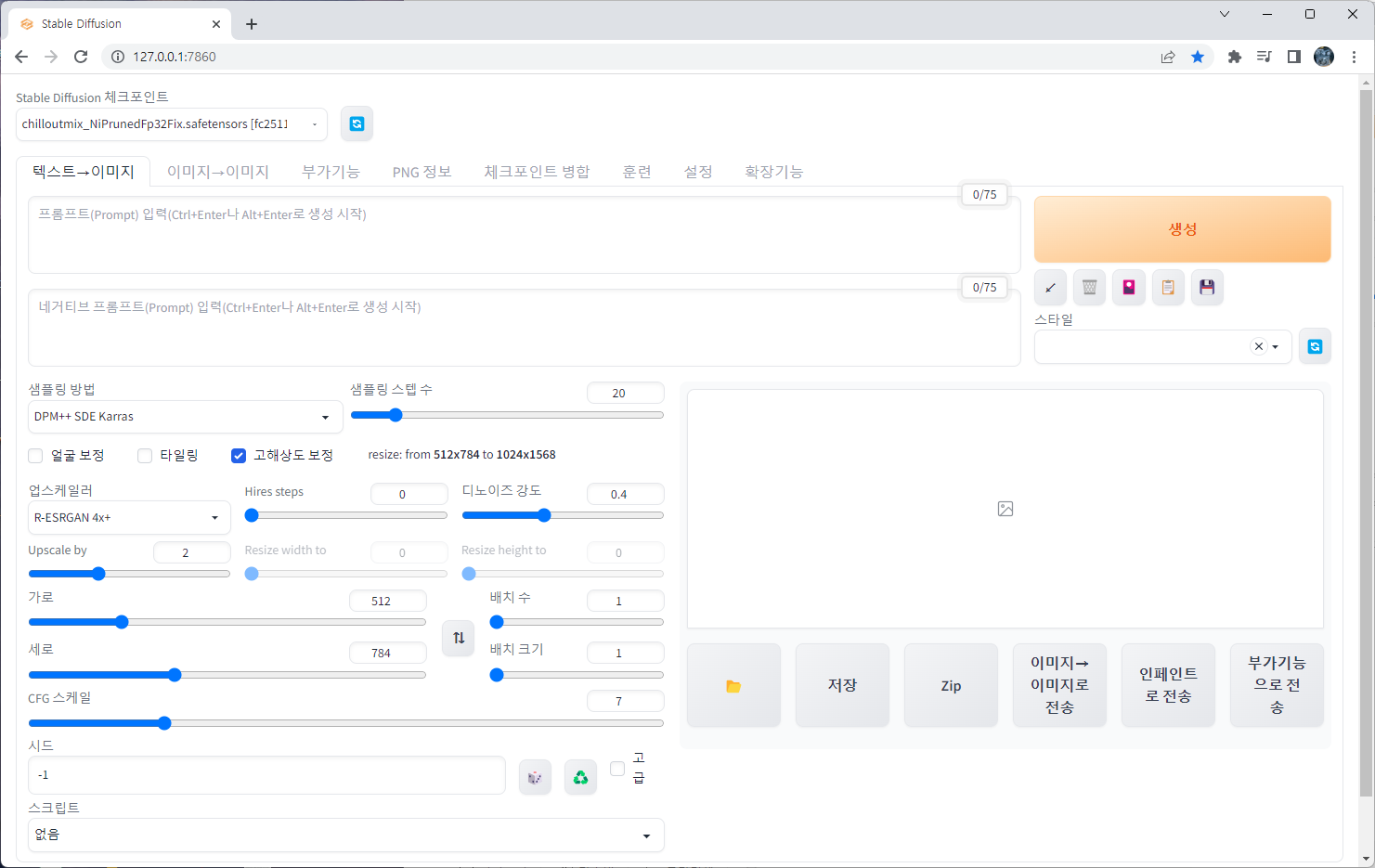The width and height of the screenshot is (1375, 868).
Task: Click the 샘플링 스텝 수 number box
Action: coord(626,393)
